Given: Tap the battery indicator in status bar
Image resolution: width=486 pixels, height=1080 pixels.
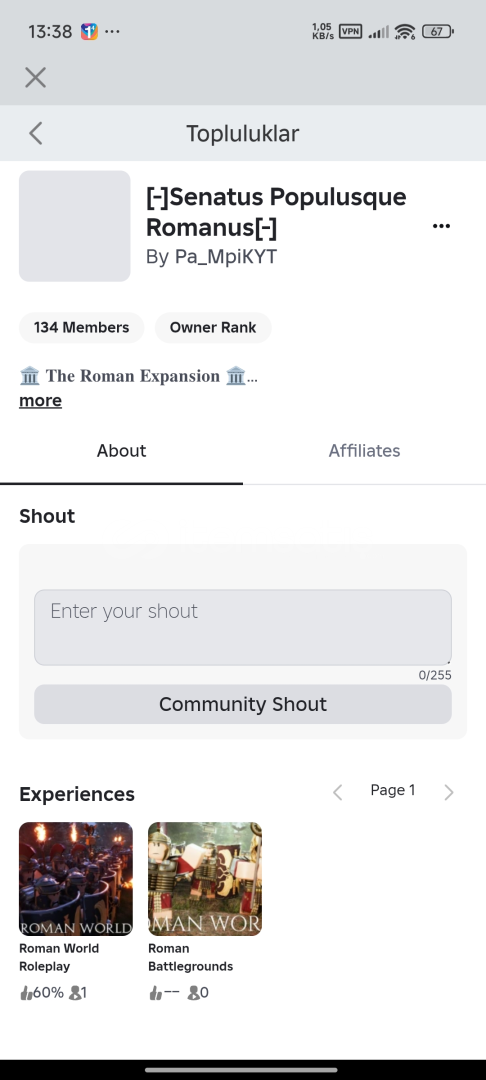Looking at the screenshot, I should tap(437, 31).
